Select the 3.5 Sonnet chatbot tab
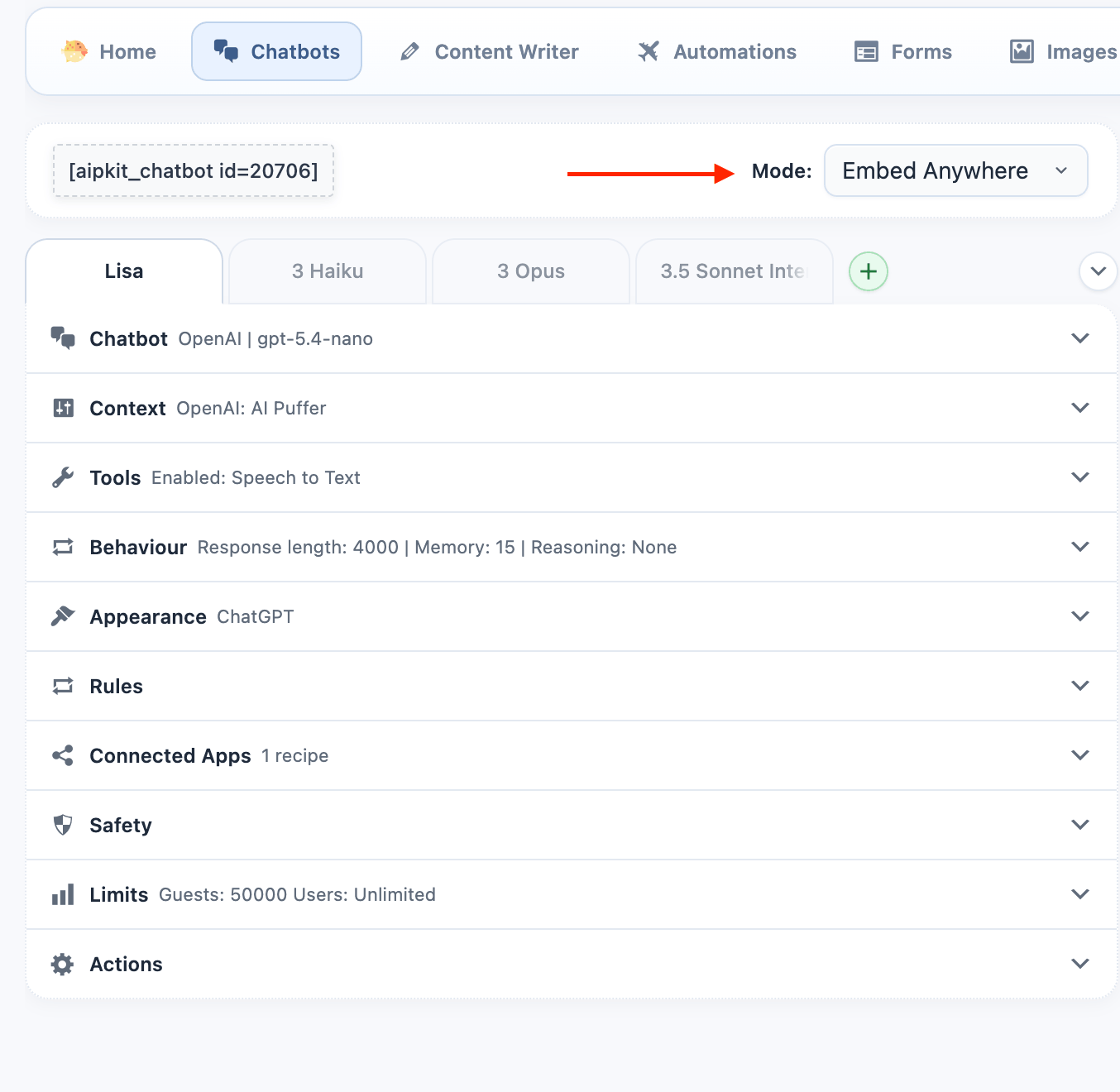The height and width of the screenshot is (1092, 1120). click(733, 271)
